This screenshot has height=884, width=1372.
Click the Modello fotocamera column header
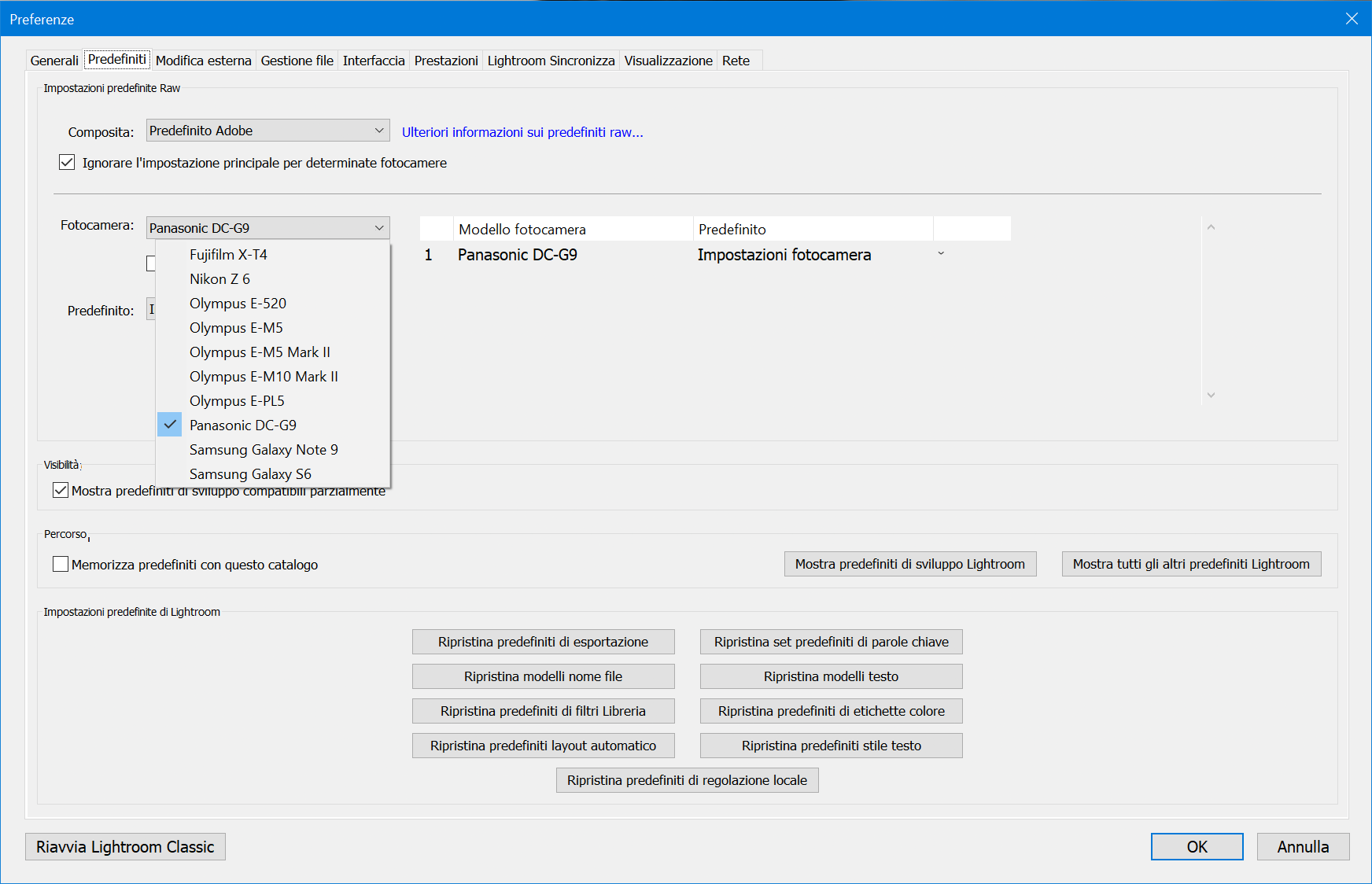pyautogui.click(x=574, y=229)
